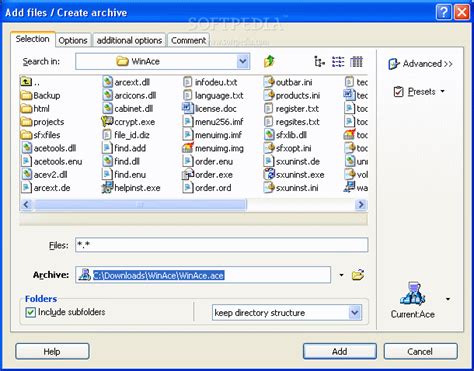Select the products.ini file
Image resolution: width=474 pixels, height=371 pixels.
click(x=292, y=96)
